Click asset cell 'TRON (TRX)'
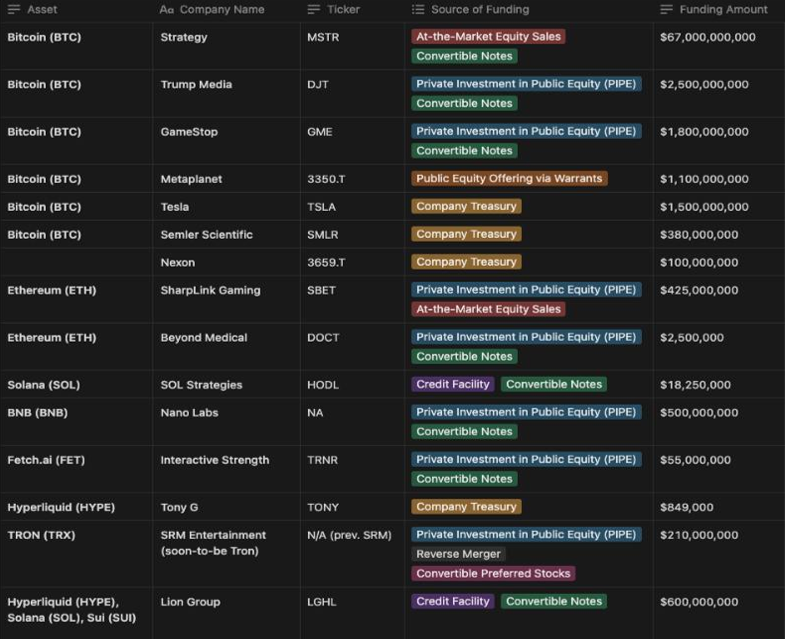The height and width of the screenshot is (639, 785). point(41,535)
